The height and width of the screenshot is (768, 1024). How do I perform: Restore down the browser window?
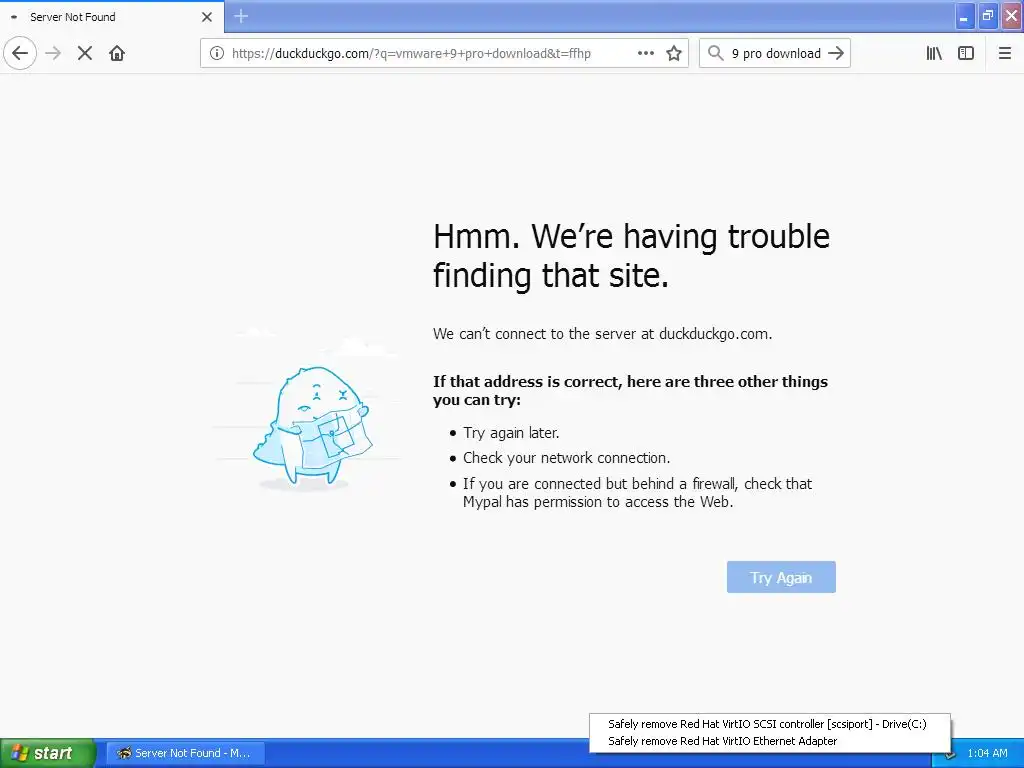[x=988, y=16]
